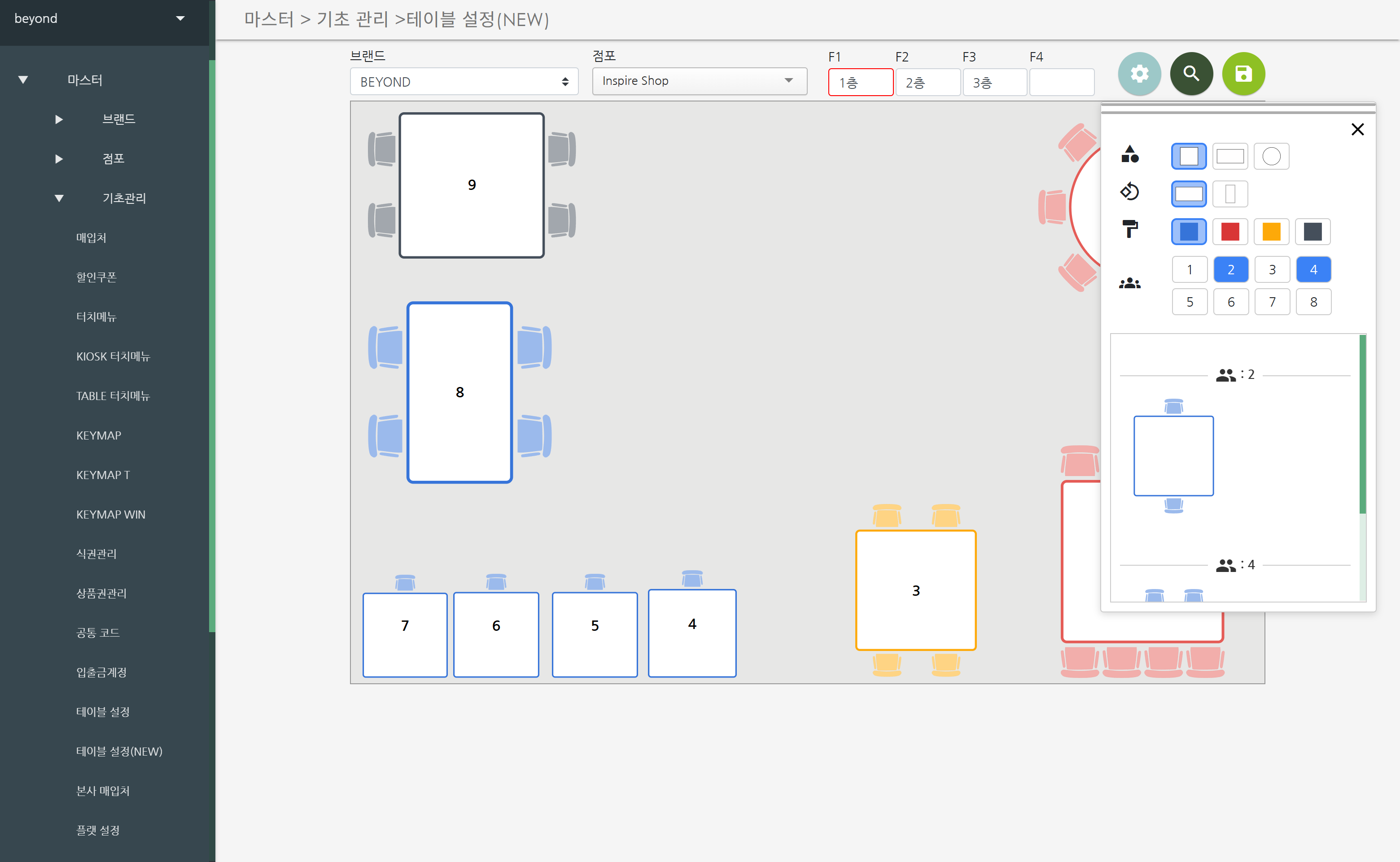Click the green save disk button
This screenshot has width=1400, height=862.
coord(1243,74)
